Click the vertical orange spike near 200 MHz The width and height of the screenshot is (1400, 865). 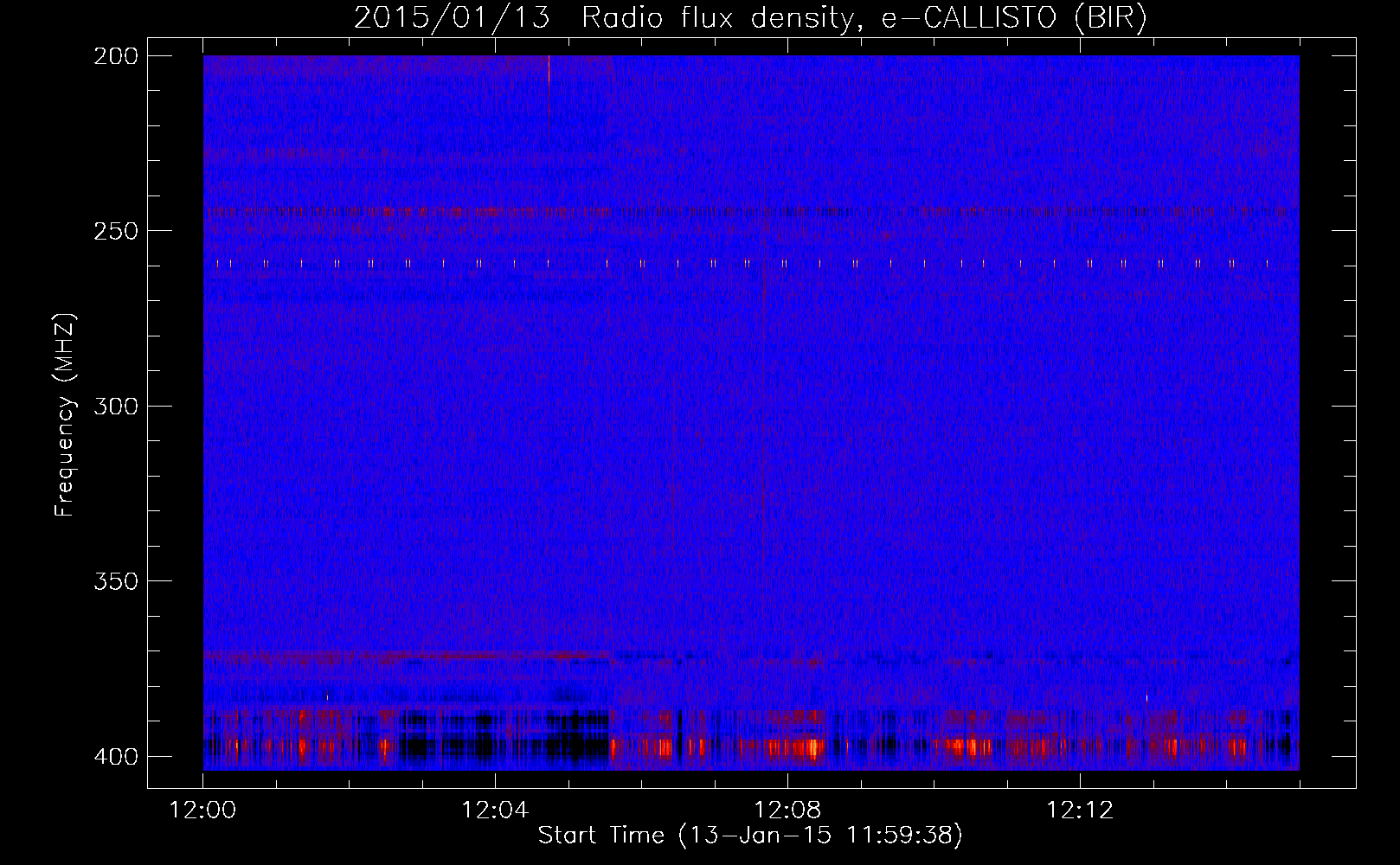coord(549,93)
